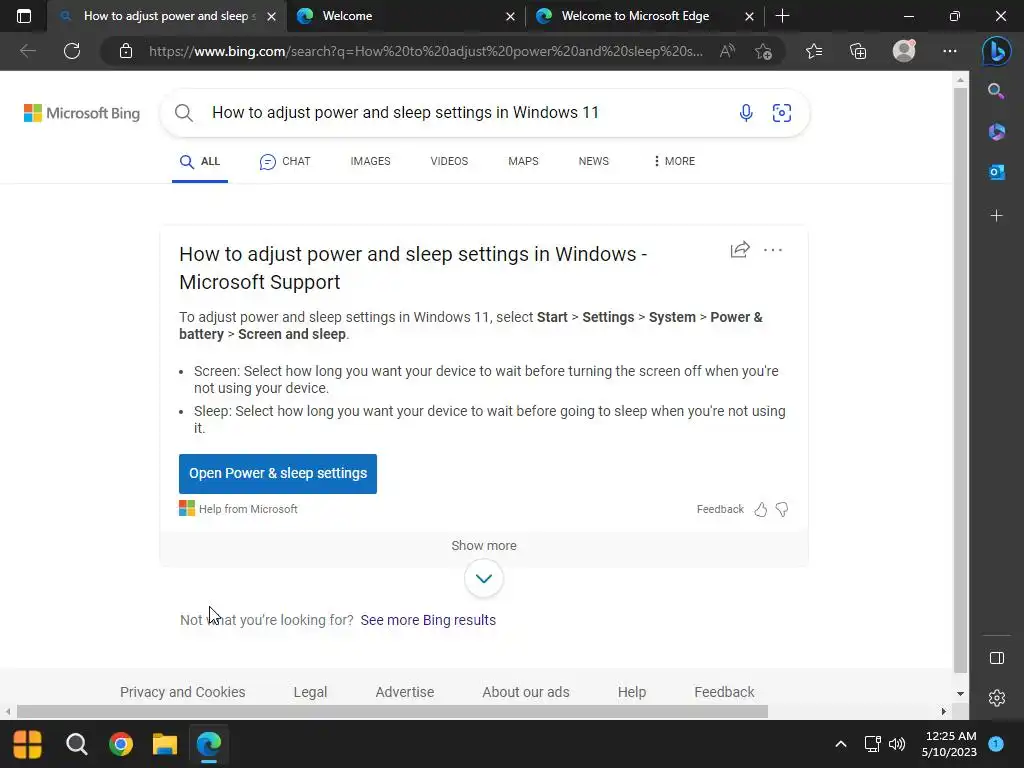The width and height of the screenshot is (1024, 768).
Task: Open answer card more options
Action: pyautogui.click(x=773, y=250)
